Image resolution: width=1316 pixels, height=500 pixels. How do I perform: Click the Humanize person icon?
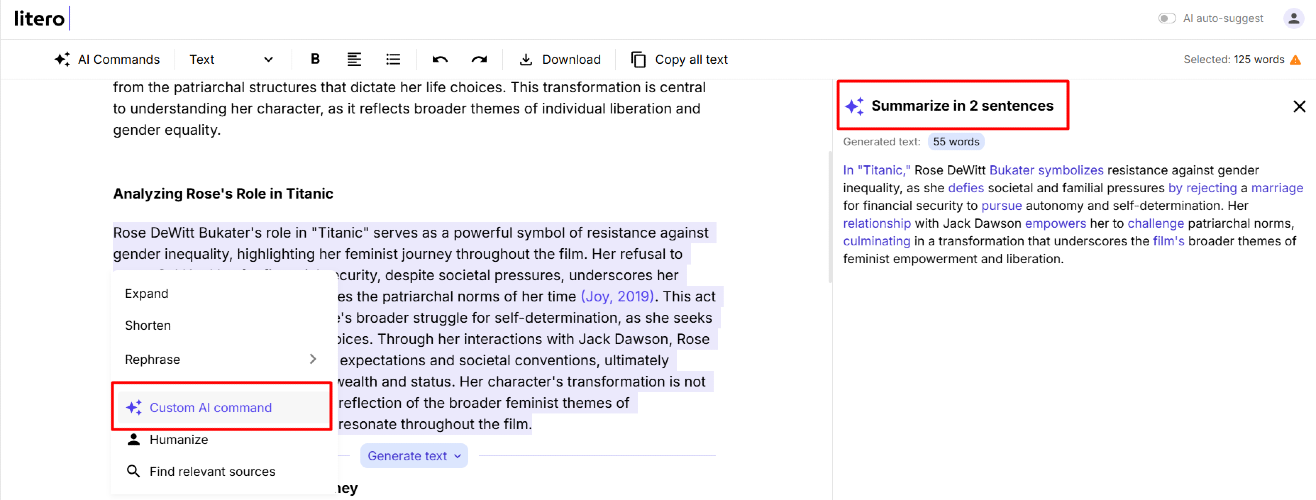tap(133, 439)
